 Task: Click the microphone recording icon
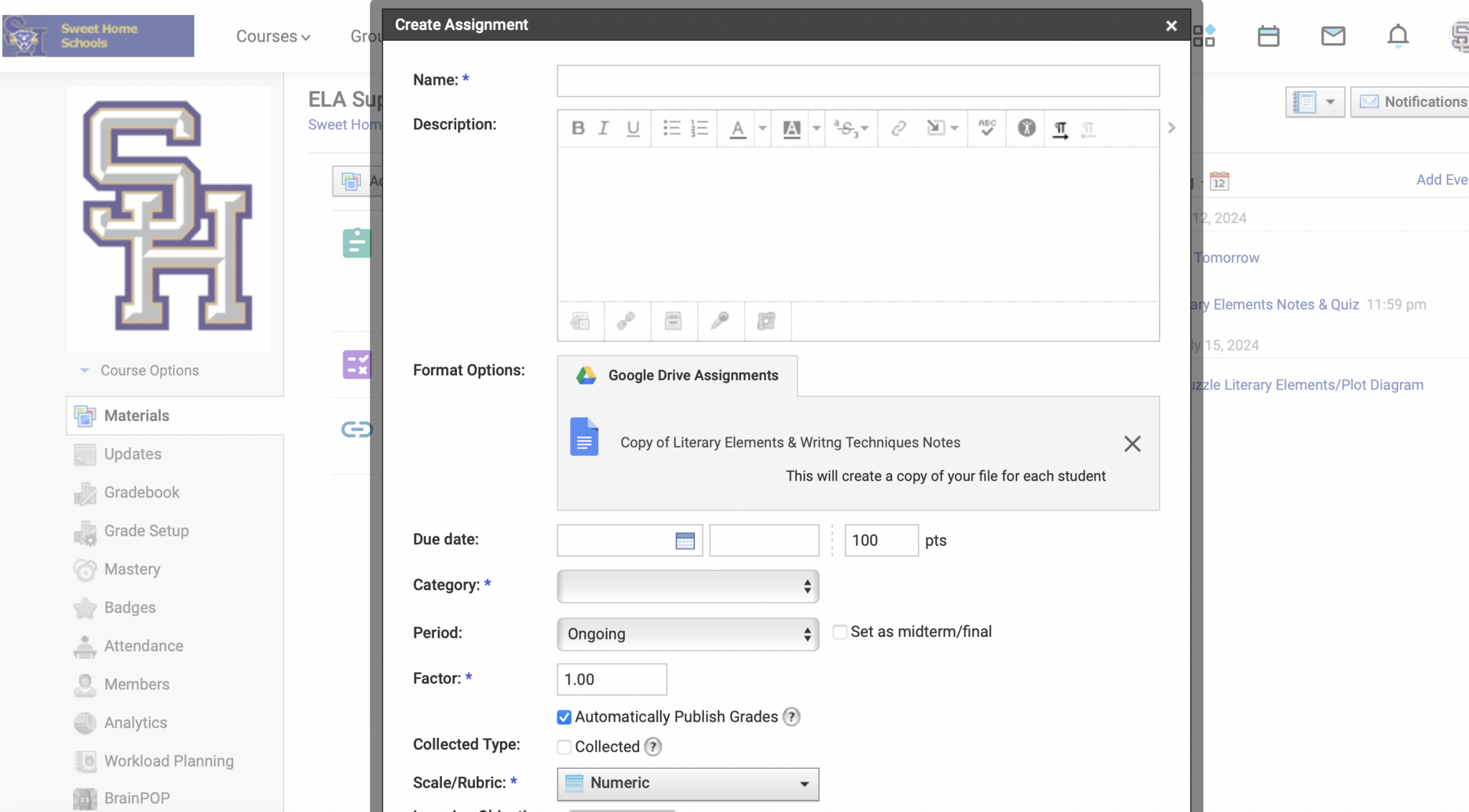pos(719,321)
